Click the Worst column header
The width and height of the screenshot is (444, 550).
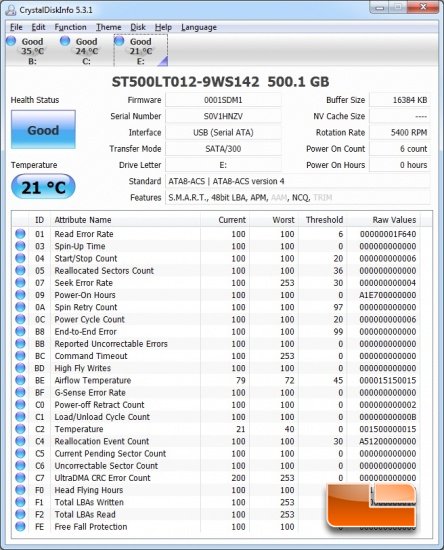273,220
